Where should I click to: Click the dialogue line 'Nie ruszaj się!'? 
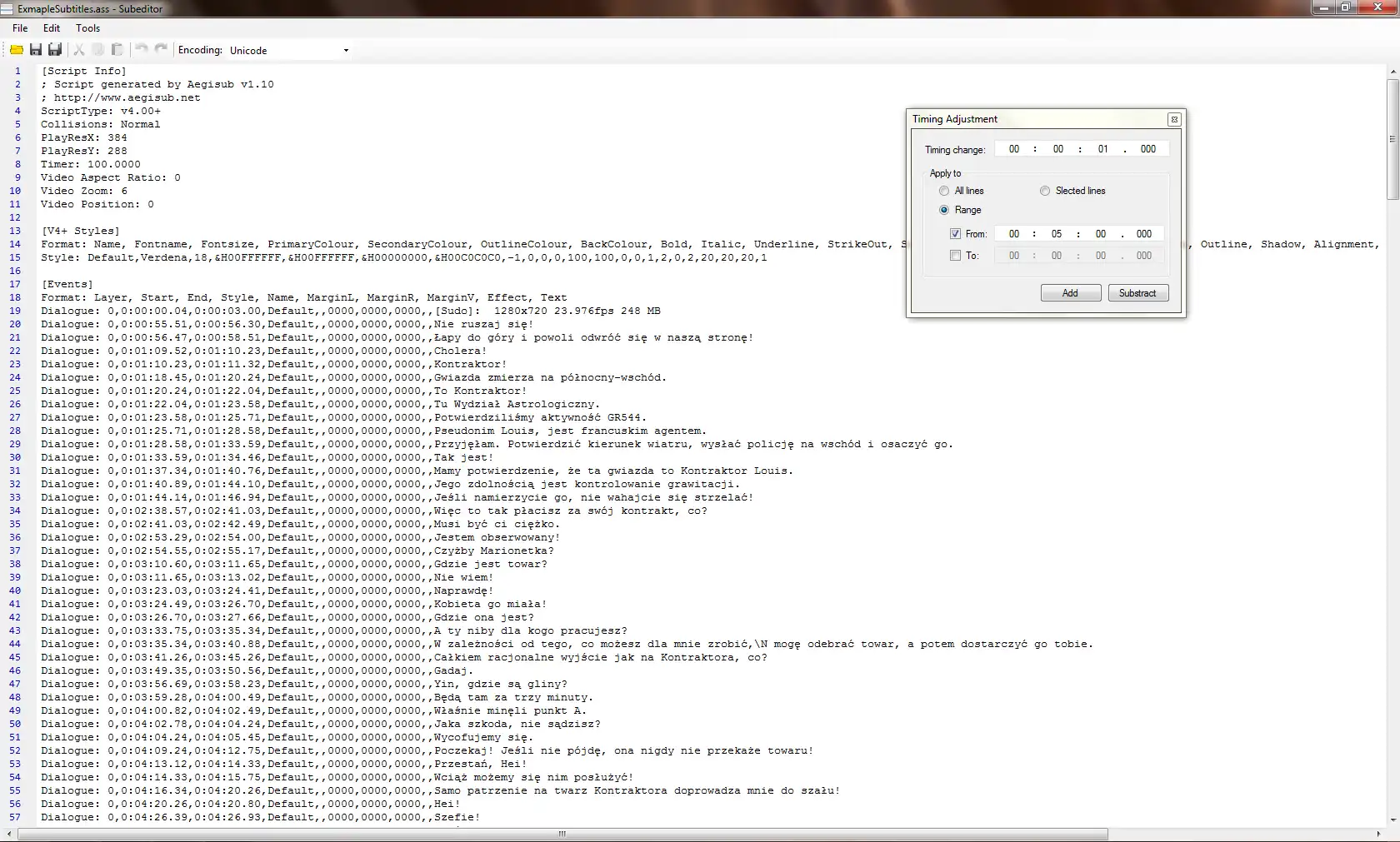(287, 325)
